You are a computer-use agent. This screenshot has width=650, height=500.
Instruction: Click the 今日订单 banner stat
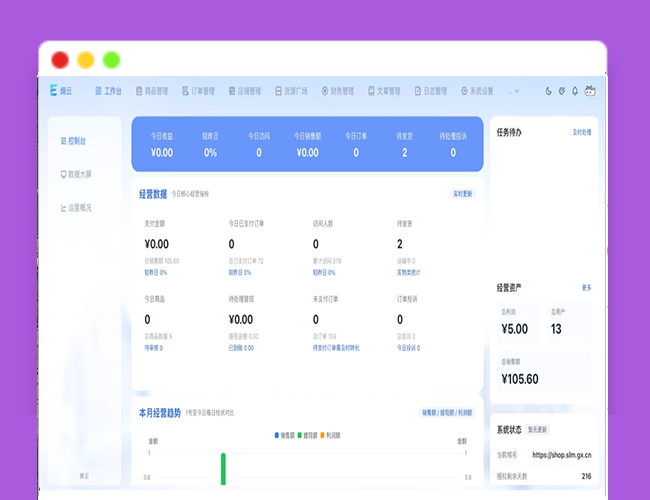point(356,145)
